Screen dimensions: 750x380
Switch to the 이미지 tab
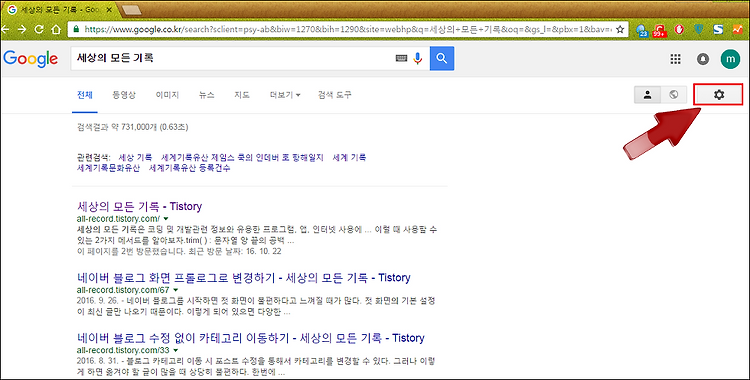[x=167, y=95]
